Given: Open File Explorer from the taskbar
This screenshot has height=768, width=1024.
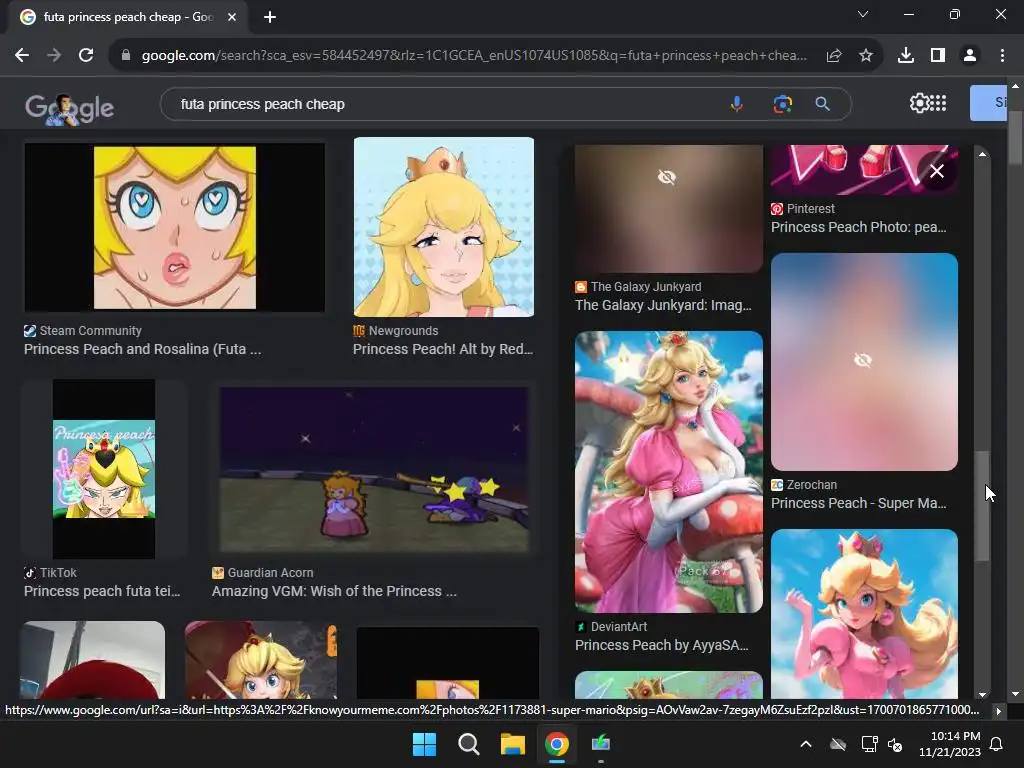Looking at the screenshot, I should [x=513, y=744].
